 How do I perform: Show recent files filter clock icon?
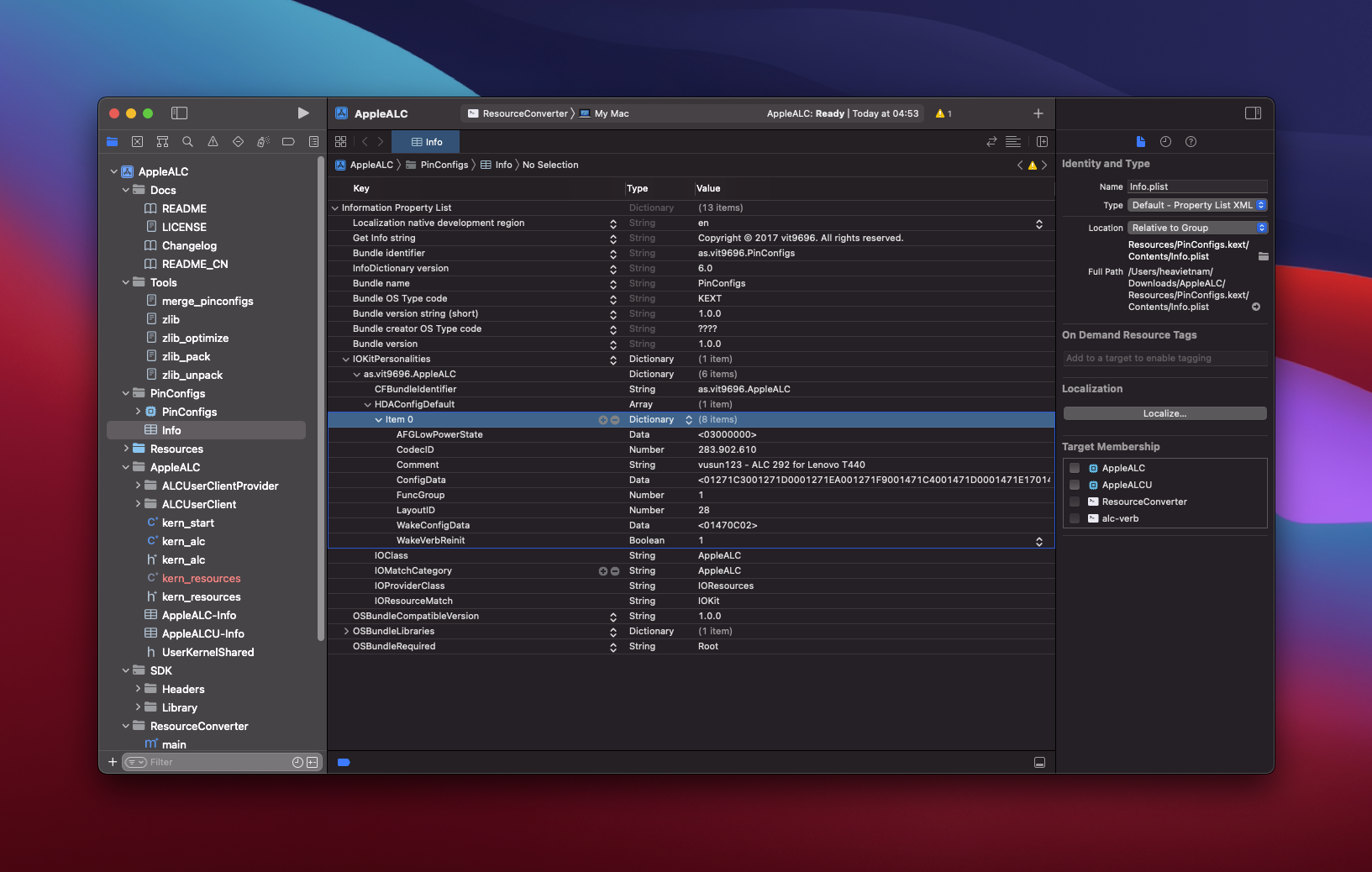[297, 762]
